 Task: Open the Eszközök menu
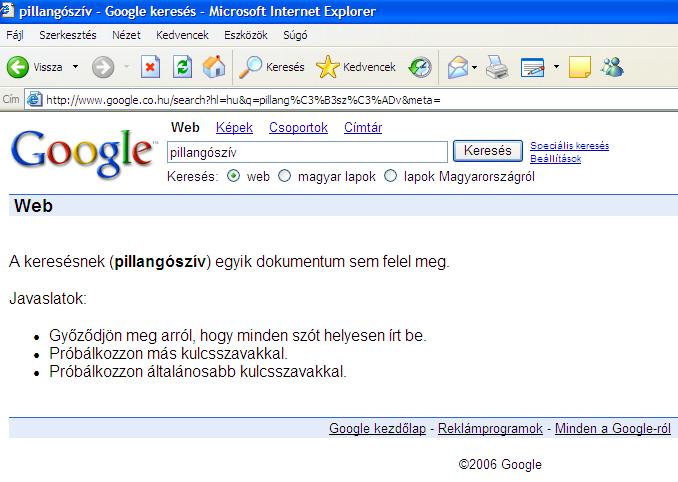[x=246, y=35]
